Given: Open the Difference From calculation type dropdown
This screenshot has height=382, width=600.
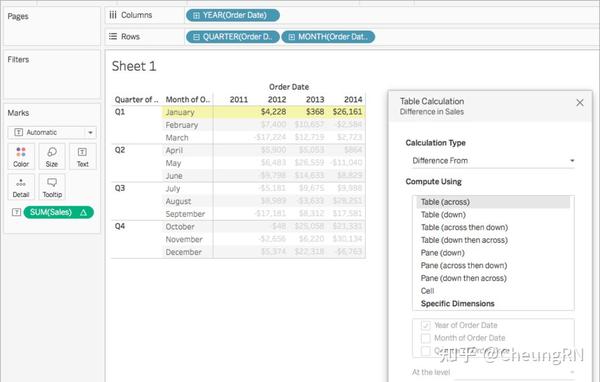Looking at the screenshot, I should [x=493, y=160].
